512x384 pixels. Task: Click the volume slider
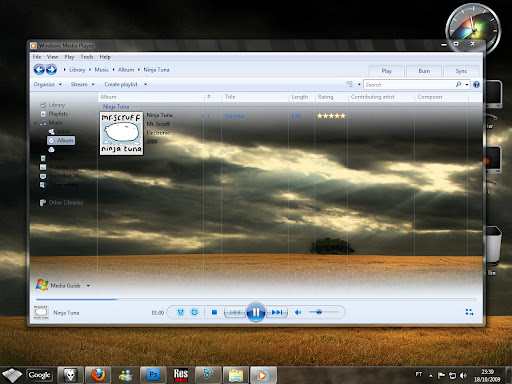(x=323, y=312)
